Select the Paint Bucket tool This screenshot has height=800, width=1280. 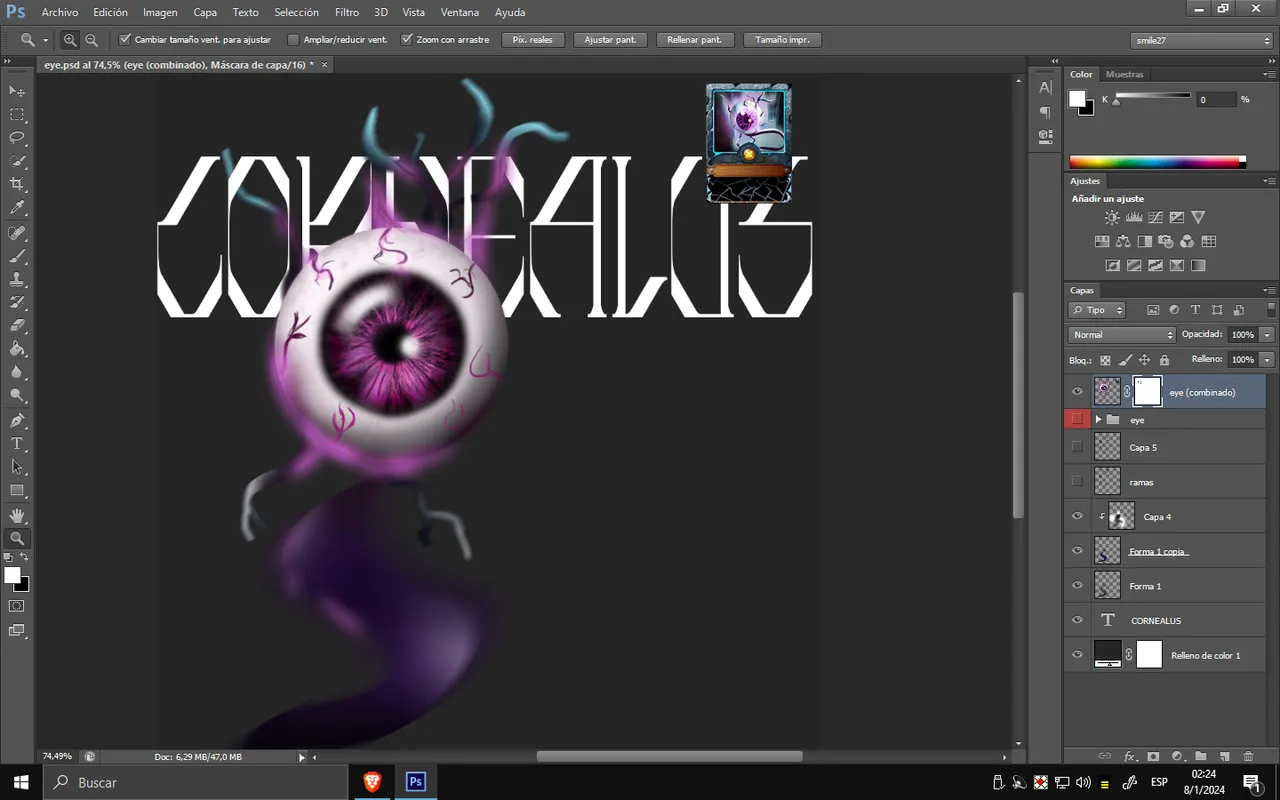click(x=17, y=349)
